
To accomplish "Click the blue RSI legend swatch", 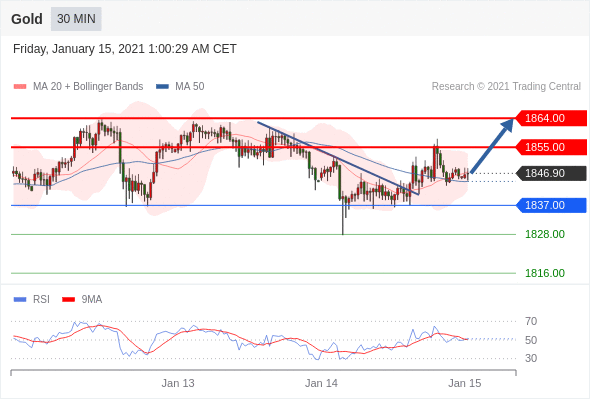I will (20, 300).
